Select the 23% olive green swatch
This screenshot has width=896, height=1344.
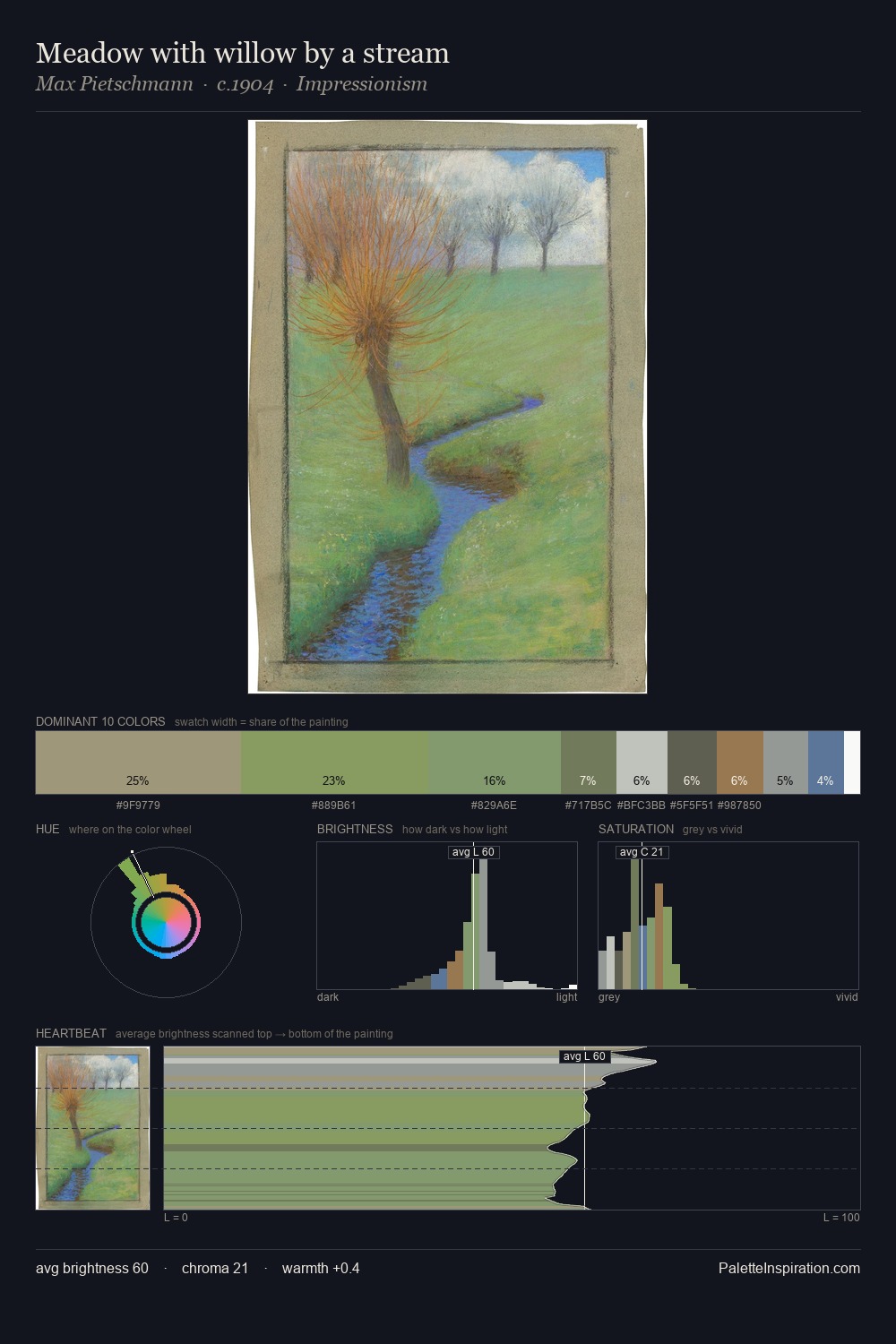click(x=335, y=762)
